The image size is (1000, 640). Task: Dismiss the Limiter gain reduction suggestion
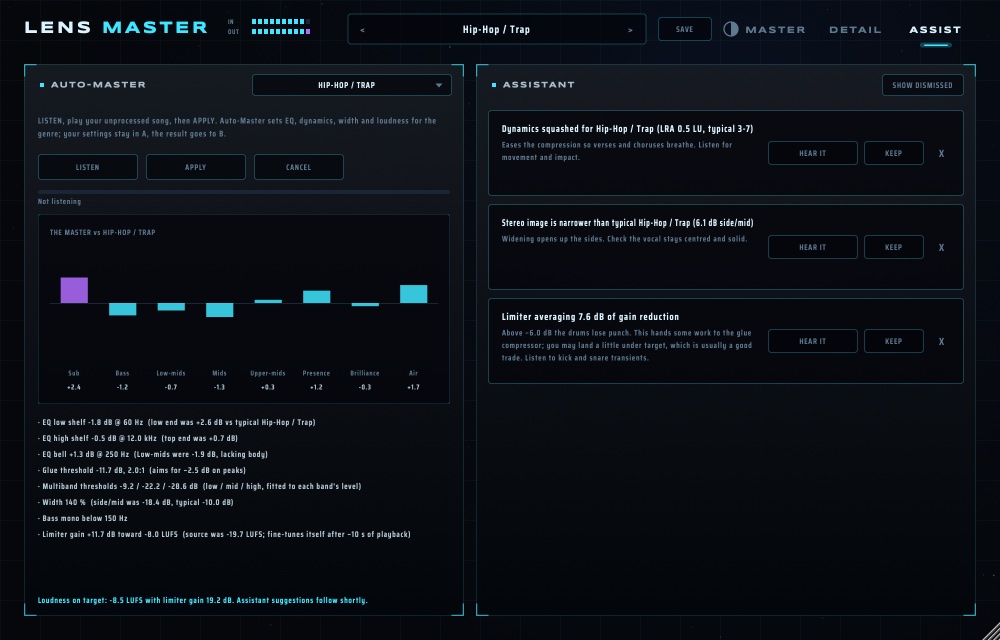[941, 342]
